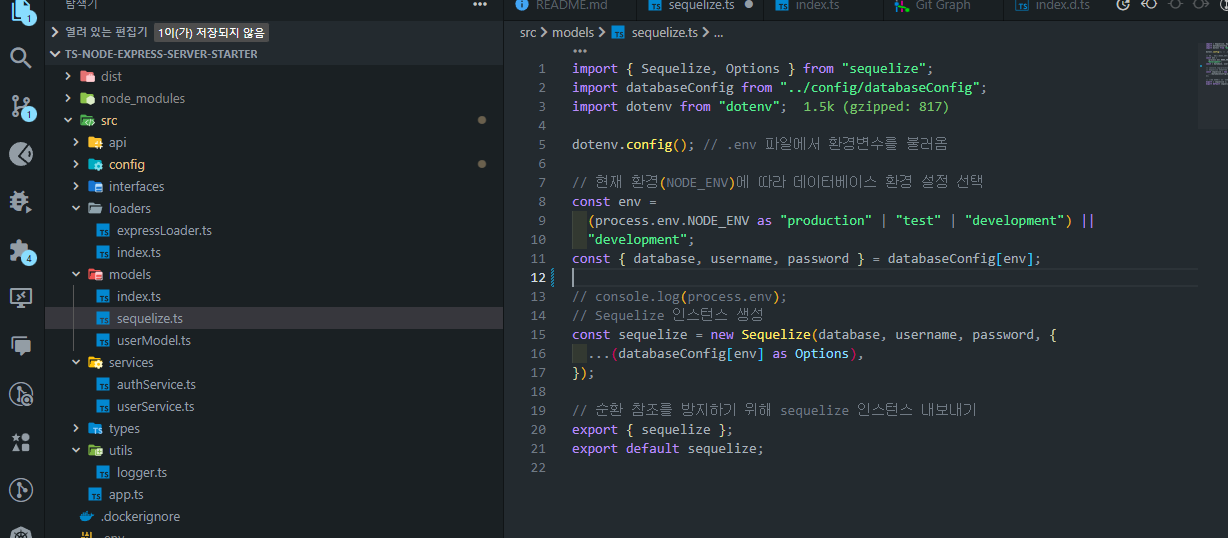Click 'new Sequelize' on line 15
The image size is (1228, 538).
(760, 334)
